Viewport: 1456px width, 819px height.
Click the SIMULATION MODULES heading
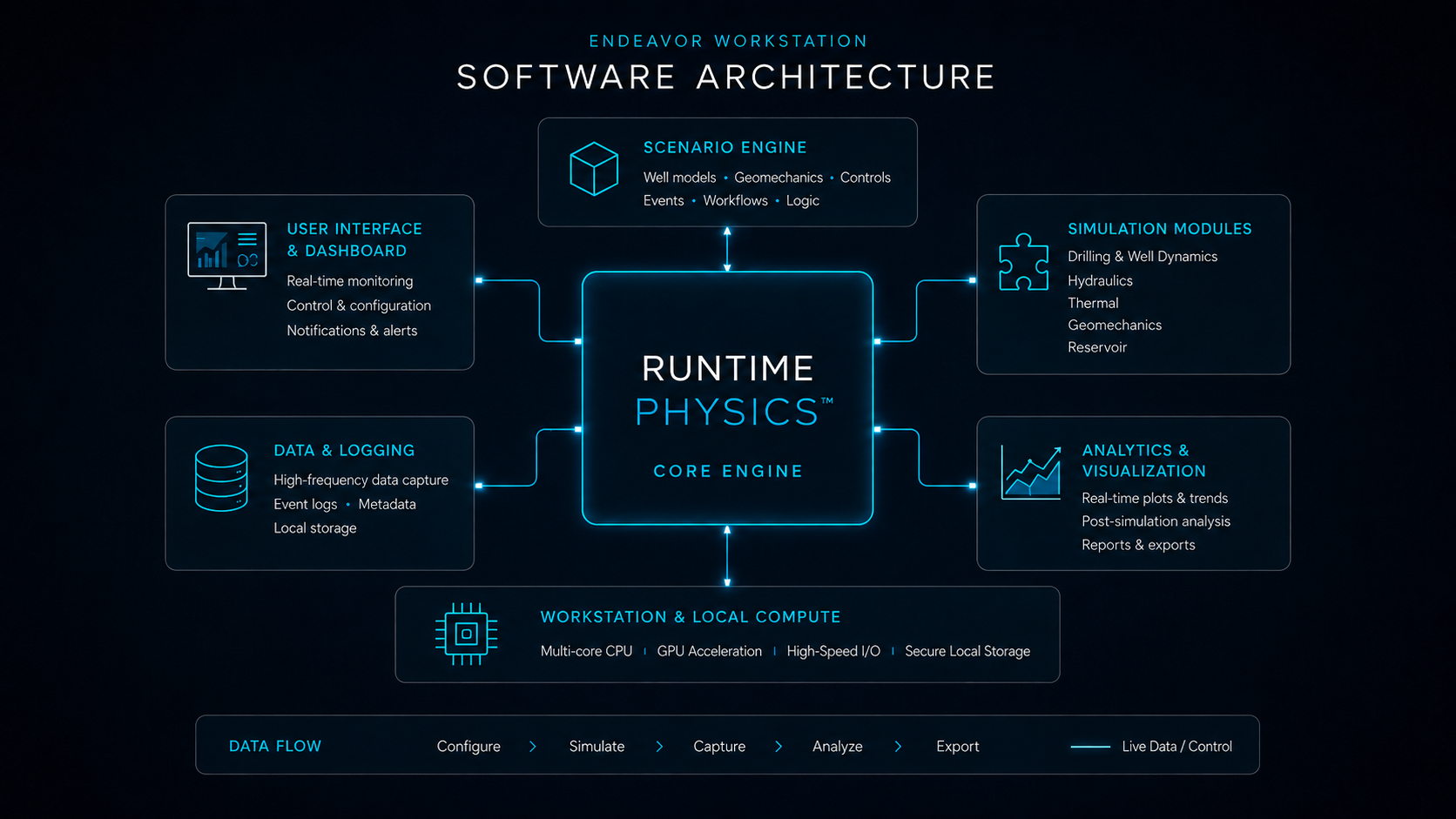[1160, 229]
